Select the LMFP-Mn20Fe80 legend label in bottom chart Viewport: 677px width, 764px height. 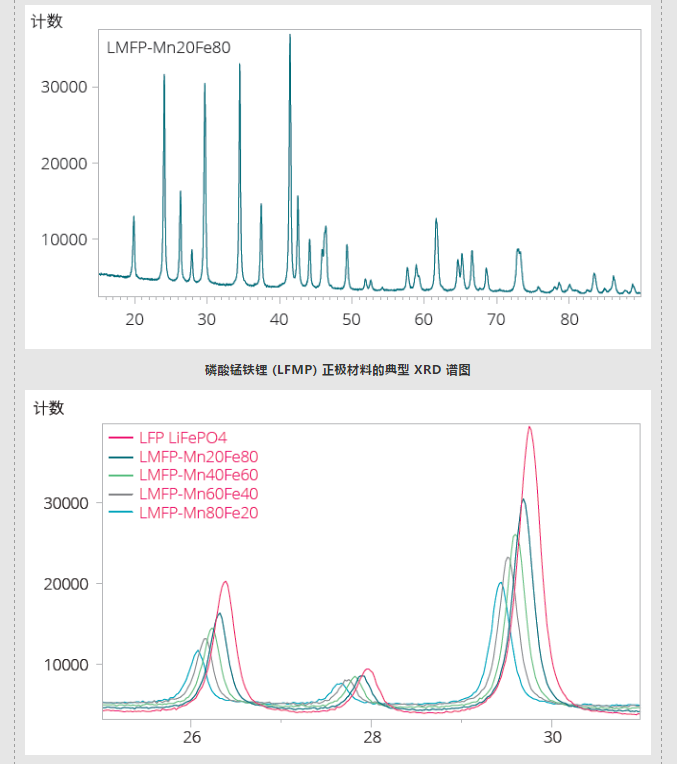[198, 456]
